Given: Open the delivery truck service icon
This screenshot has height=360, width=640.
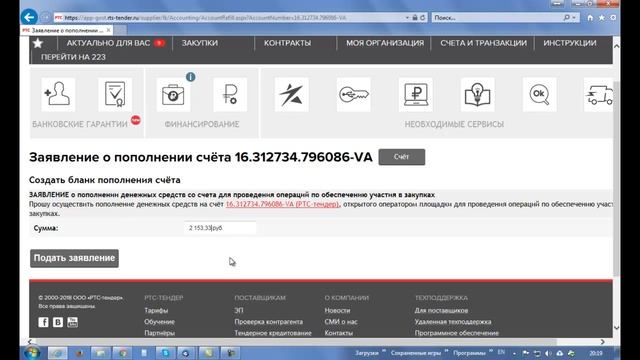Looking at the screenshot, I should [x=599, y=94].
